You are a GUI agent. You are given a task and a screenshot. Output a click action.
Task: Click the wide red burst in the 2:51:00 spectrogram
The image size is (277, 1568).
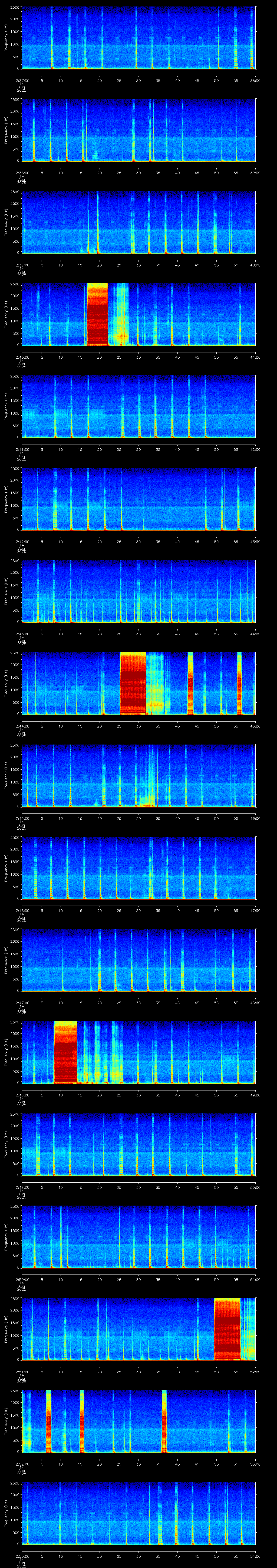click(x=227, y=1329)
